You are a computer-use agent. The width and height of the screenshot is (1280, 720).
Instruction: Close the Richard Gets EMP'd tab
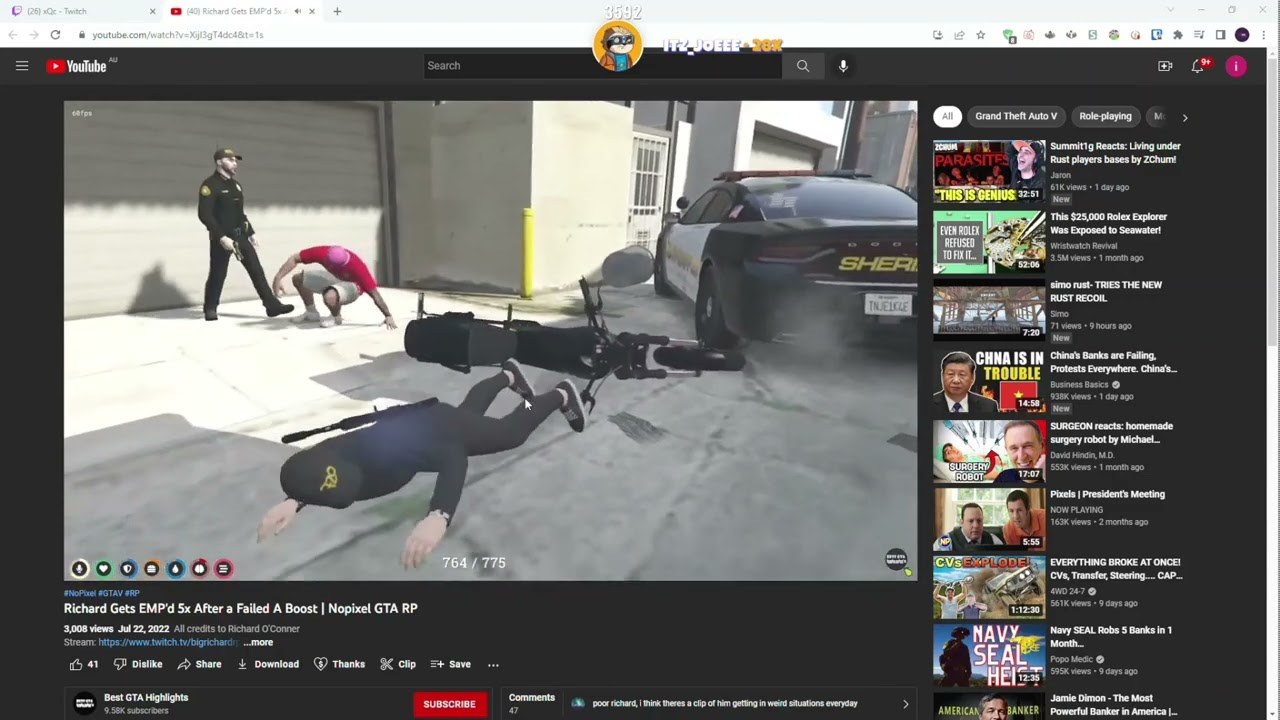point(312,11)
